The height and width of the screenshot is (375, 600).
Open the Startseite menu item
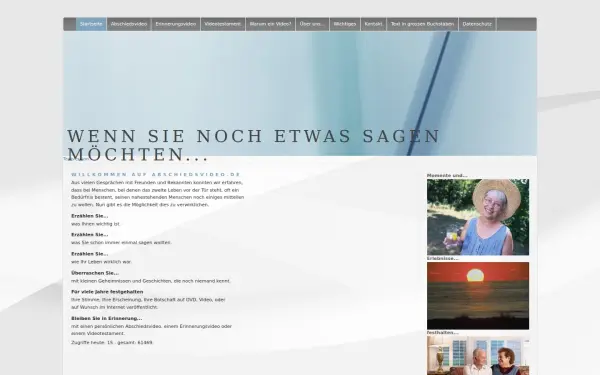[x=91, y=24]
